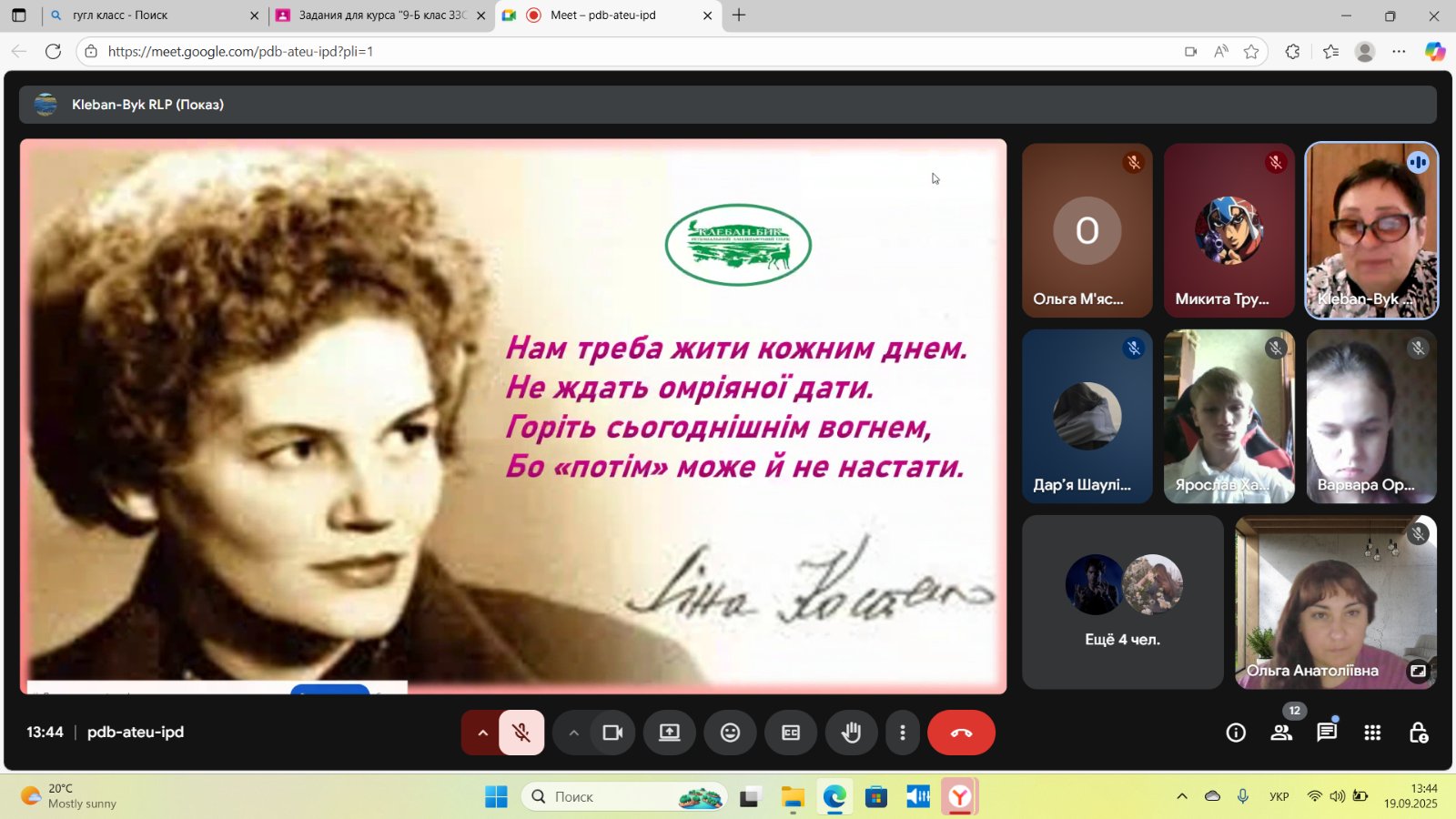Expand video settings arrow beside camera
The width and height of the screenshot is (1456, 819).
click(x=573, y=733)
